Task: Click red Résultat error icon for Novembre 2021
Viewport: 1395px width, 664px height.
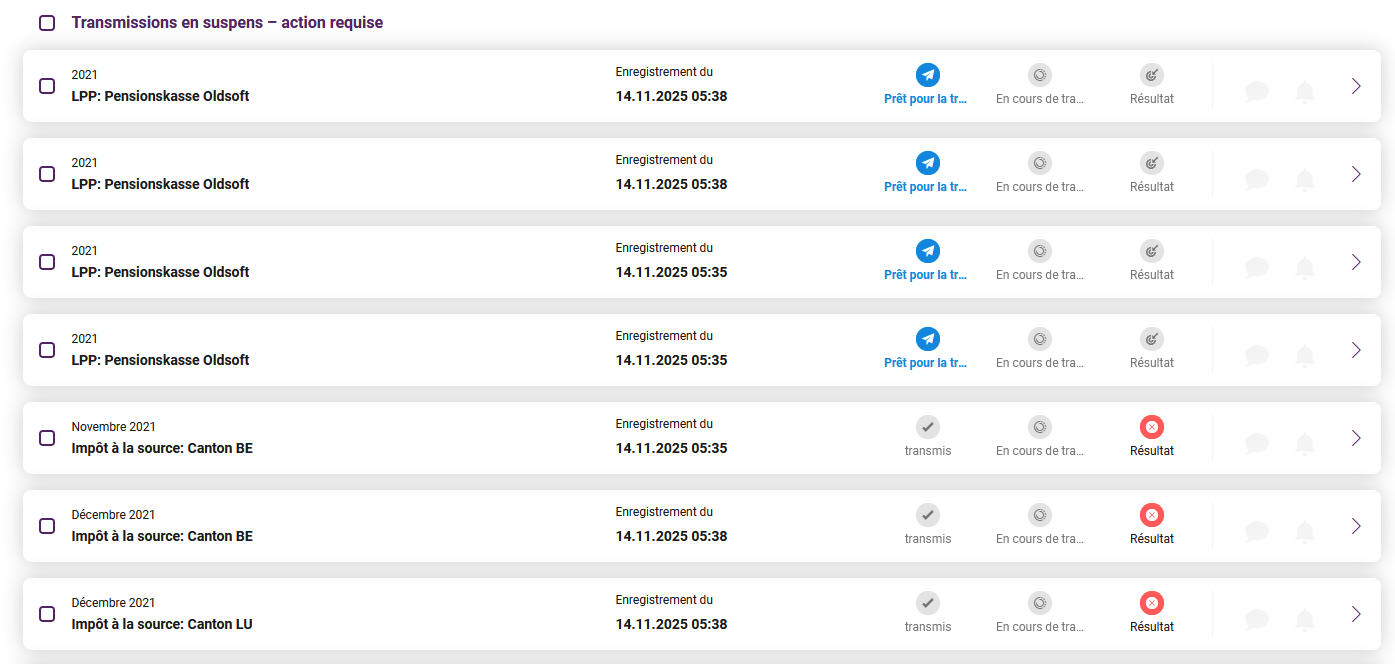Action: pyautogui.click(x=1152, y=427)
